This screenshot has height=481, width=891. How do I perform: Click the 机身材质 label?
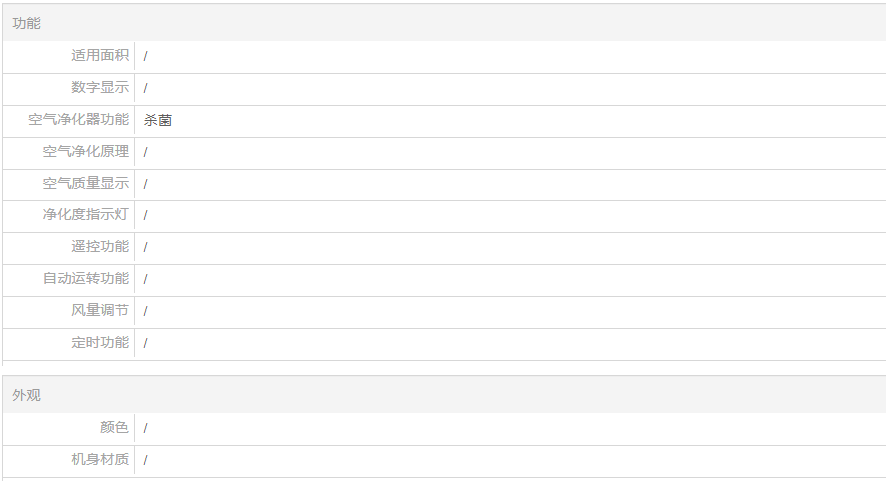(x=100, y=459)
